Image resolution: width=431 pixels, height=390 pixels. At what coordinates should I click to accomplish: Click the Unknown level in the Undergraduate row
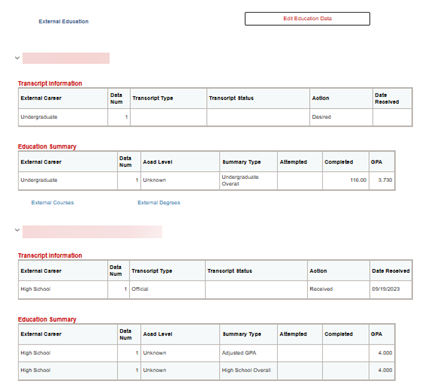[x=154, y=180]
